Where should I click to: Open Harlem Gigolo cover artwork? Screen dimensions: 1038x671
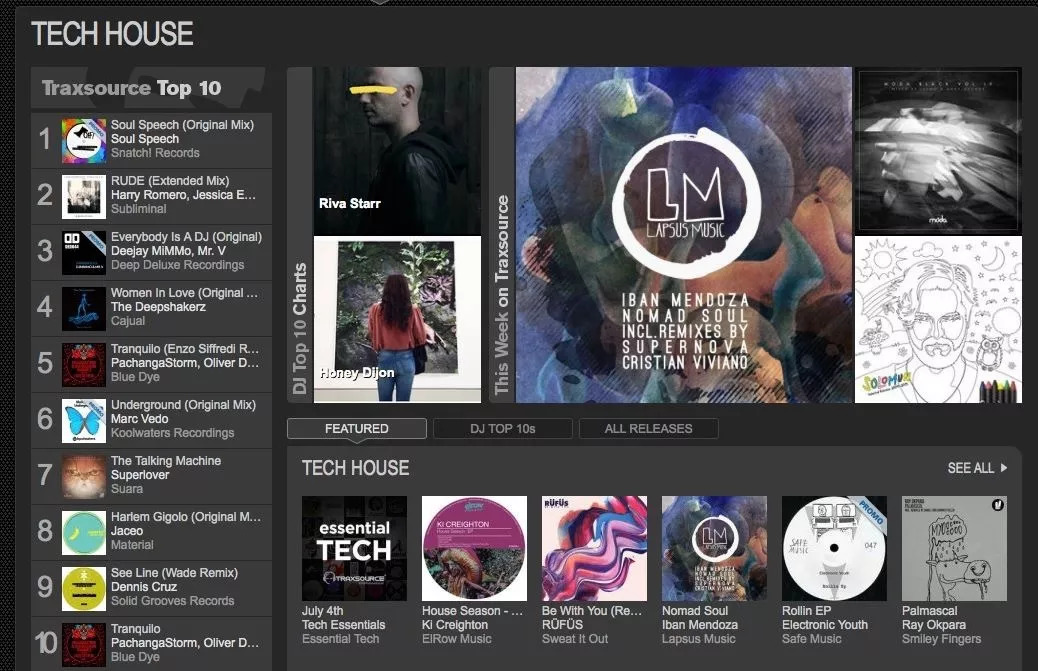pos(84,533)
